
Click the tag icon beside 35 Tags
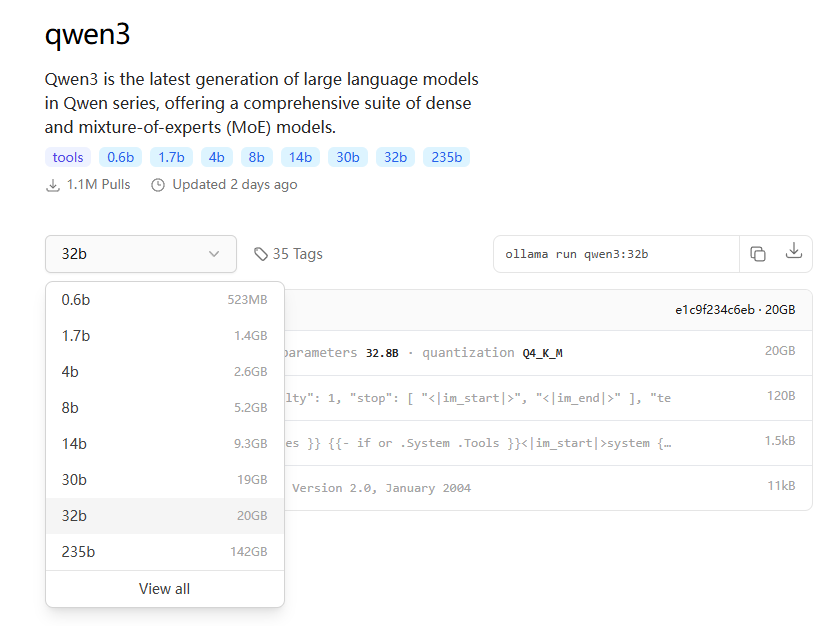click(260, 254)
